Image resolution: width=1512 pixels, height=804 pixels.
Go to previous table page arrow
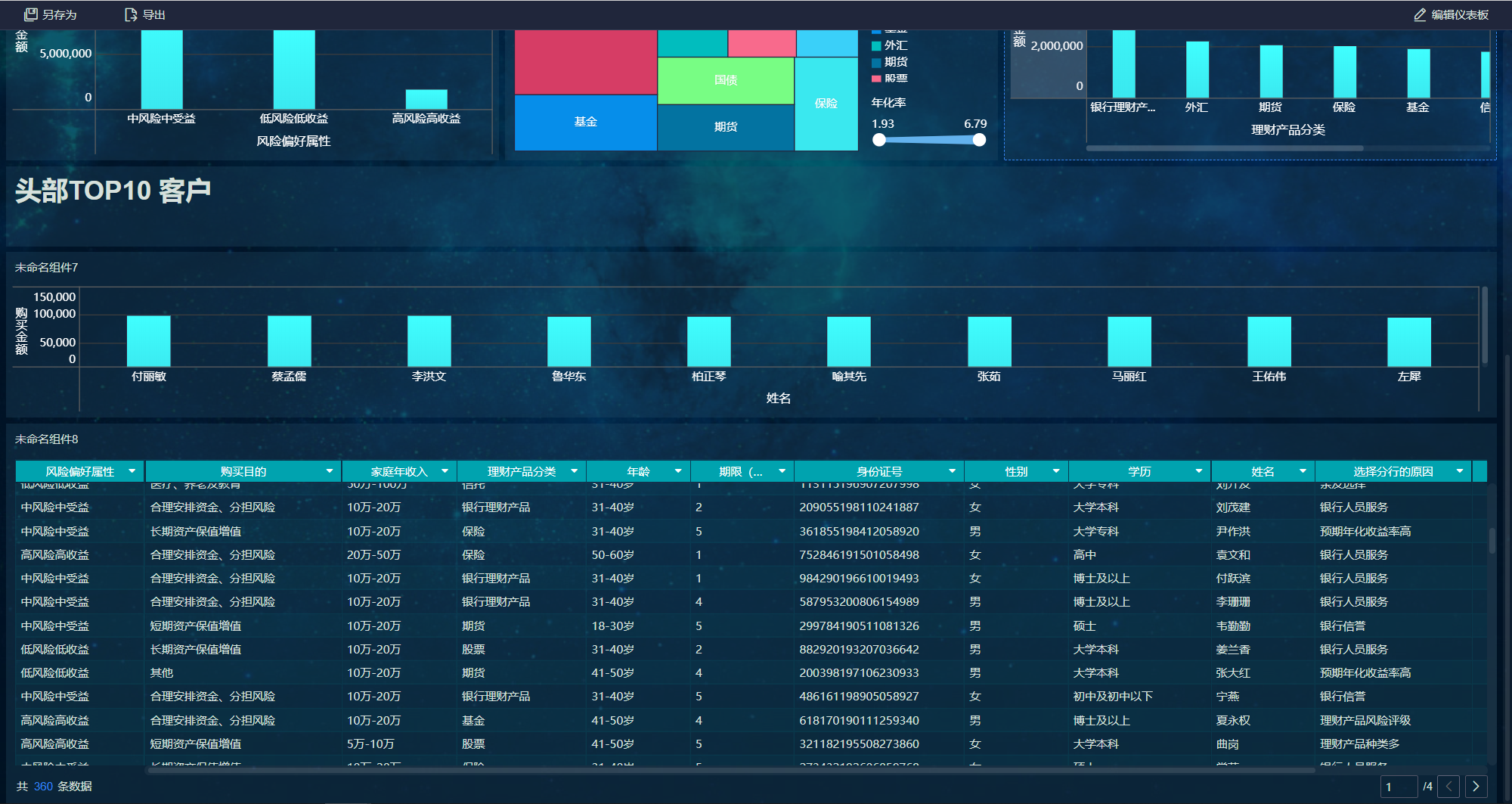coord(1448,787)
